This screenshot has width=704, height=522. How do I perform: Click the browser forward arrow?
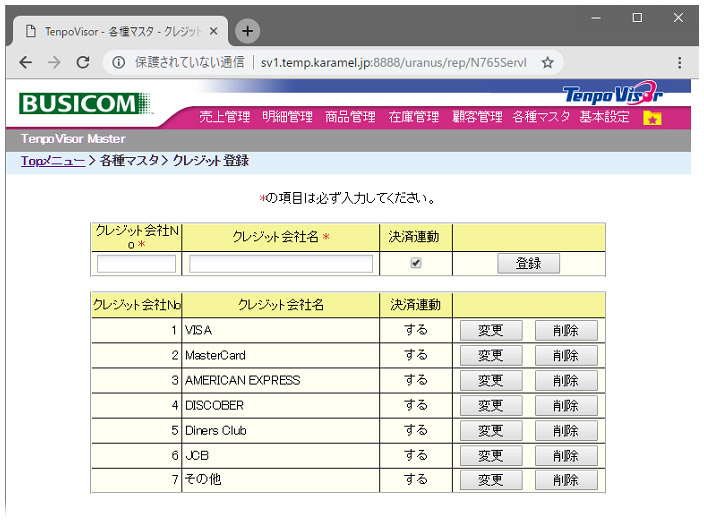point(54,62)
